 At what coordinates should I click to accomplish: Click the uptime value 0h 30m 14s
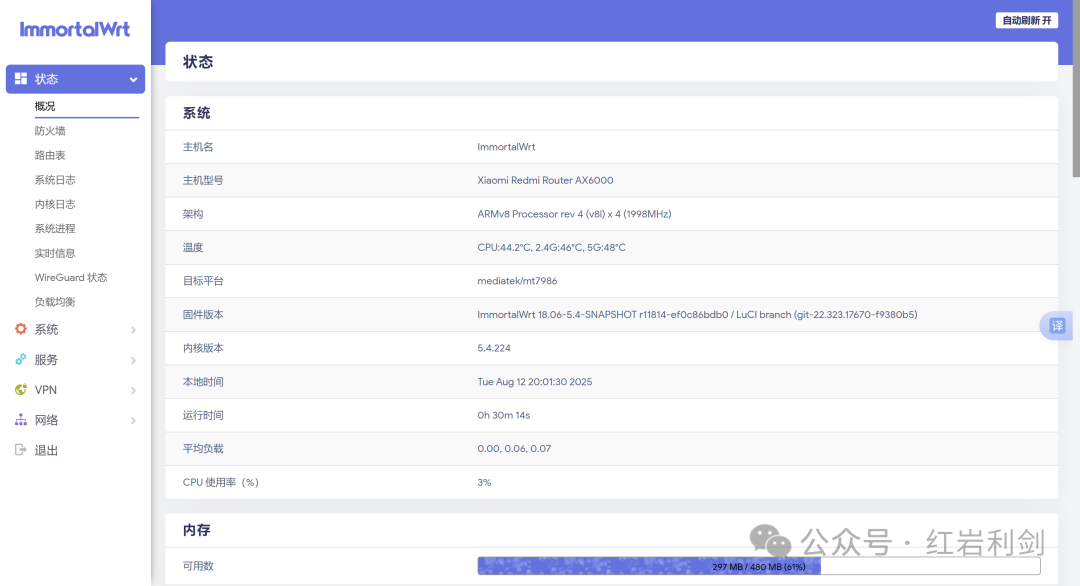click(x=503, y=415)
